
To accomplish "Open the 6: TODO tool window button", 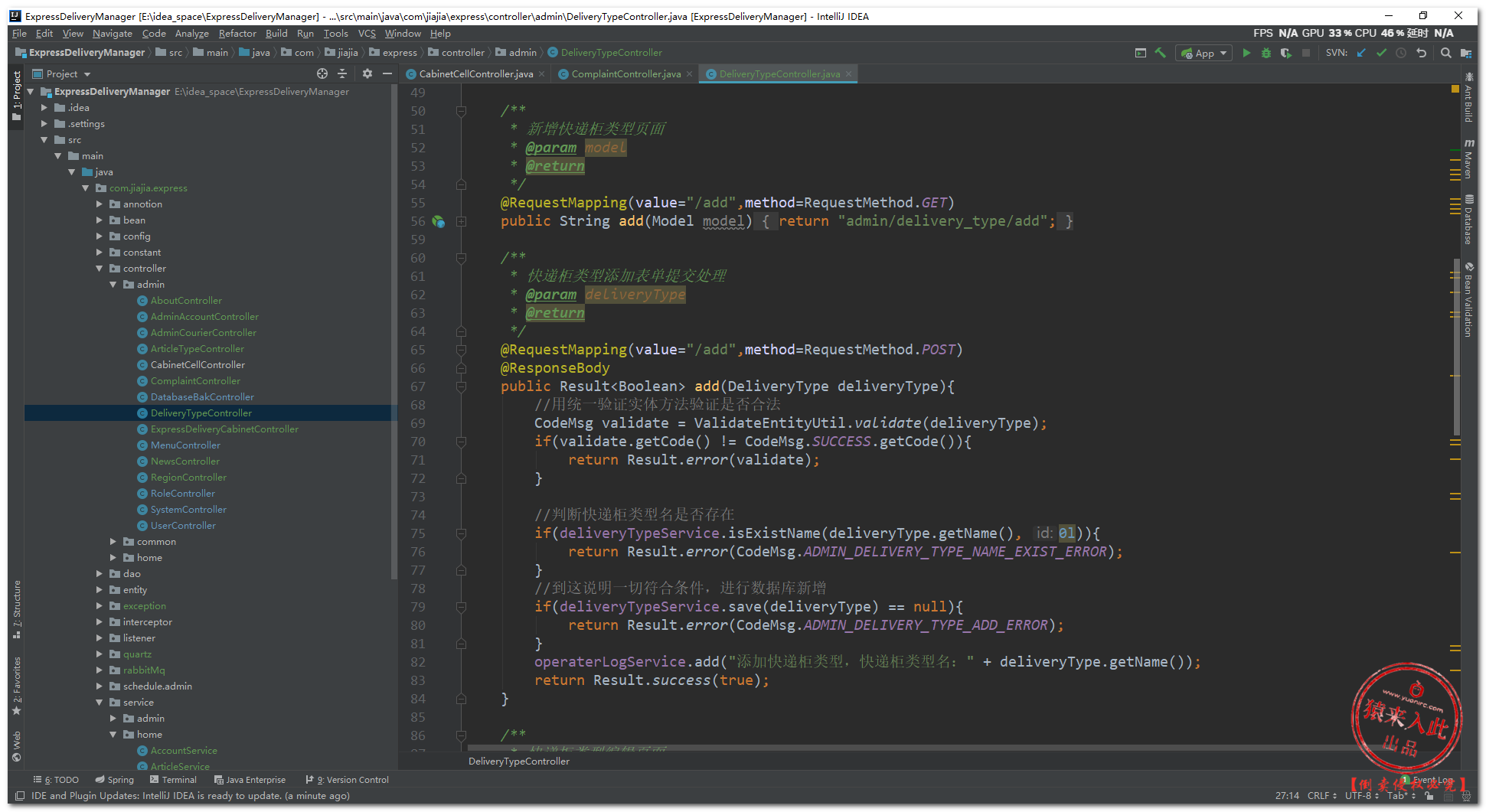I will point(56,780).
